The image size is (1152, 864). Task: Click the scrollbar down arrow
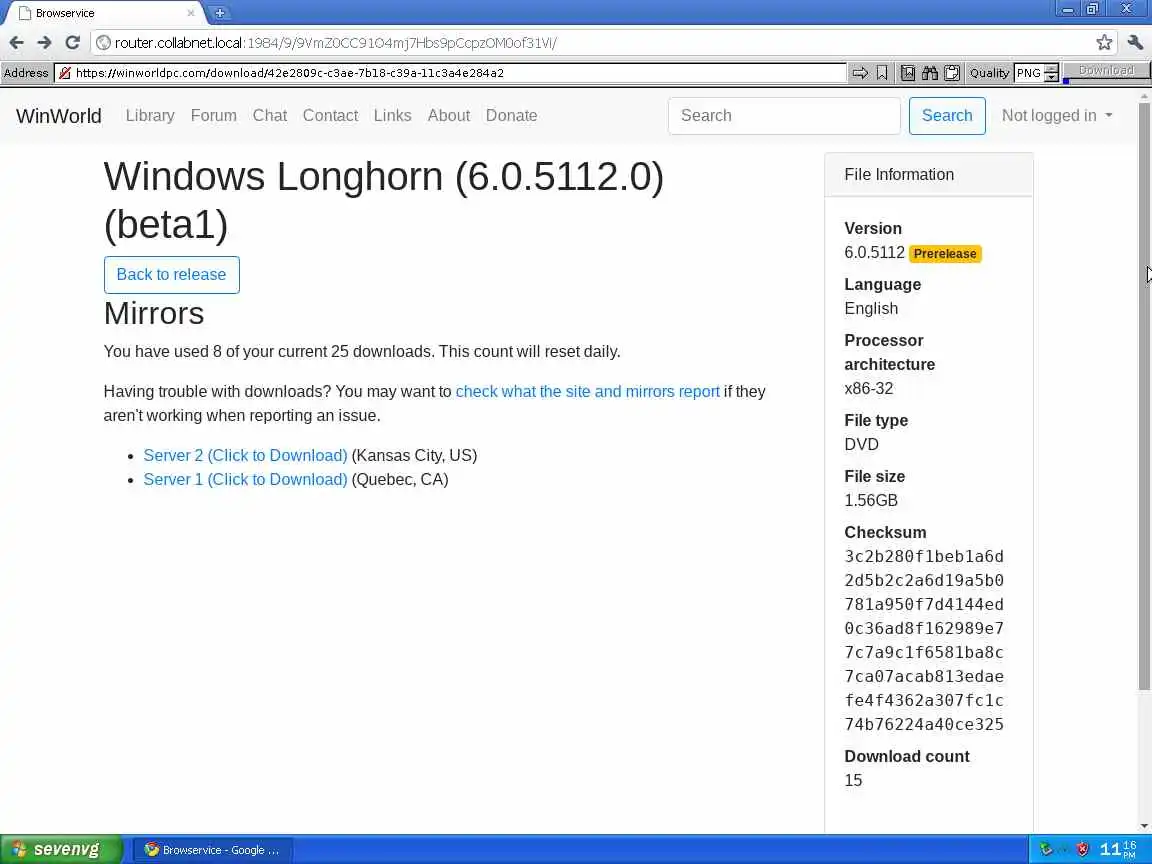[x=1144, y=827]
